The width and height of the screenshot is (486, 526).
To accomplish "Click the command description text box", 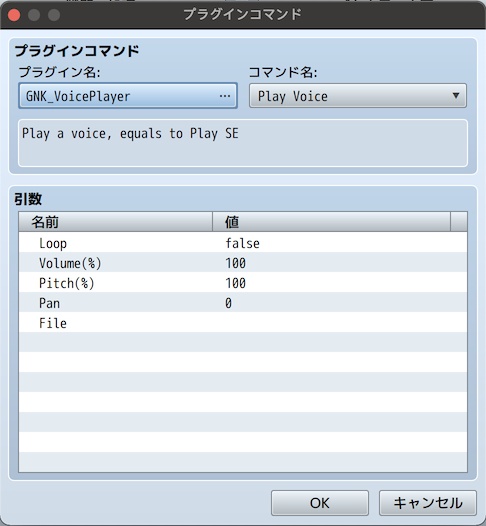I will click(x=243, y=143).
